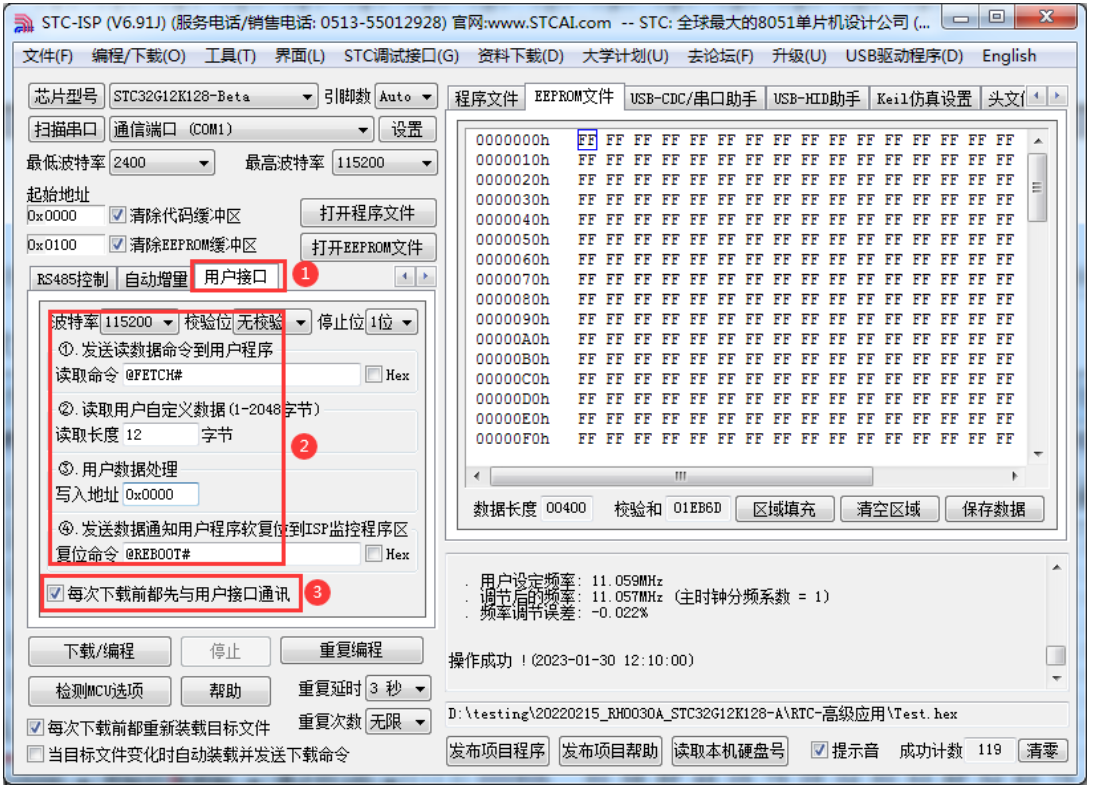1096x792 pixels.
Task: Switch to 自动增量 tab
Action: coord(156,280)
